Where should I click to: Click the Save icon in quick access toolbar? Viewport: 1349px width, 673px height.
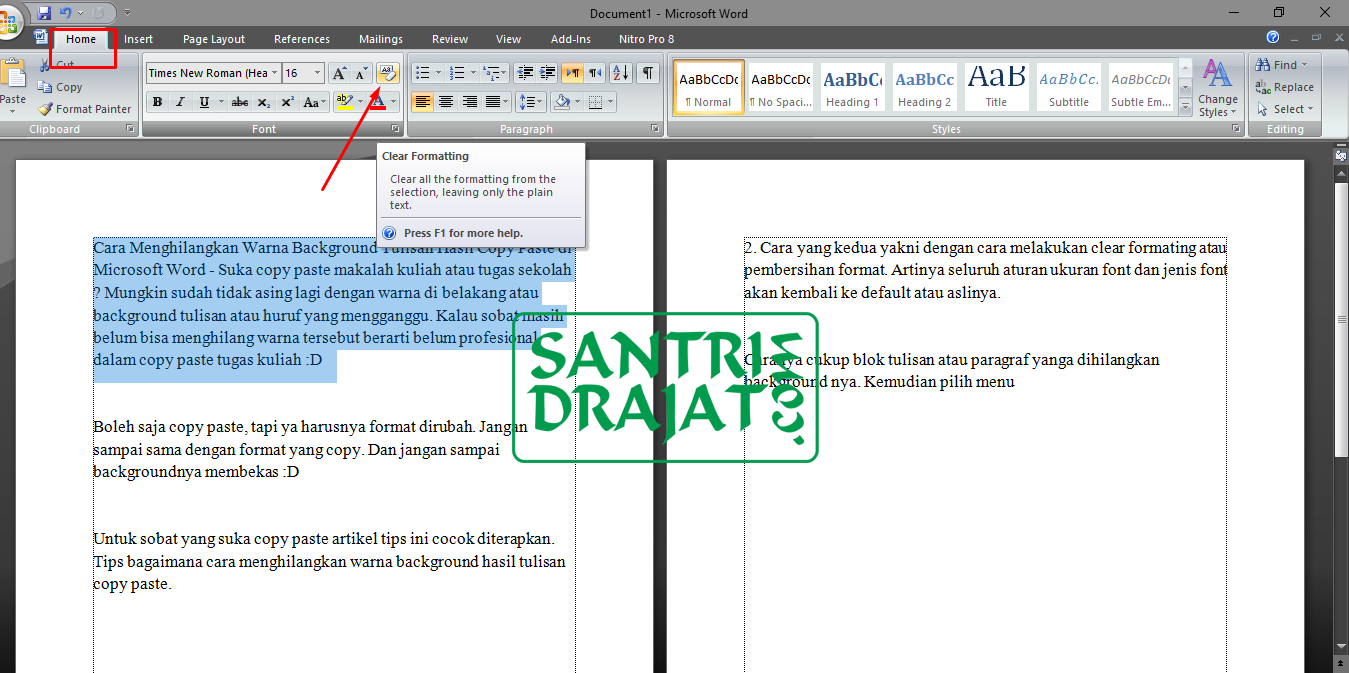pos(44,13)
